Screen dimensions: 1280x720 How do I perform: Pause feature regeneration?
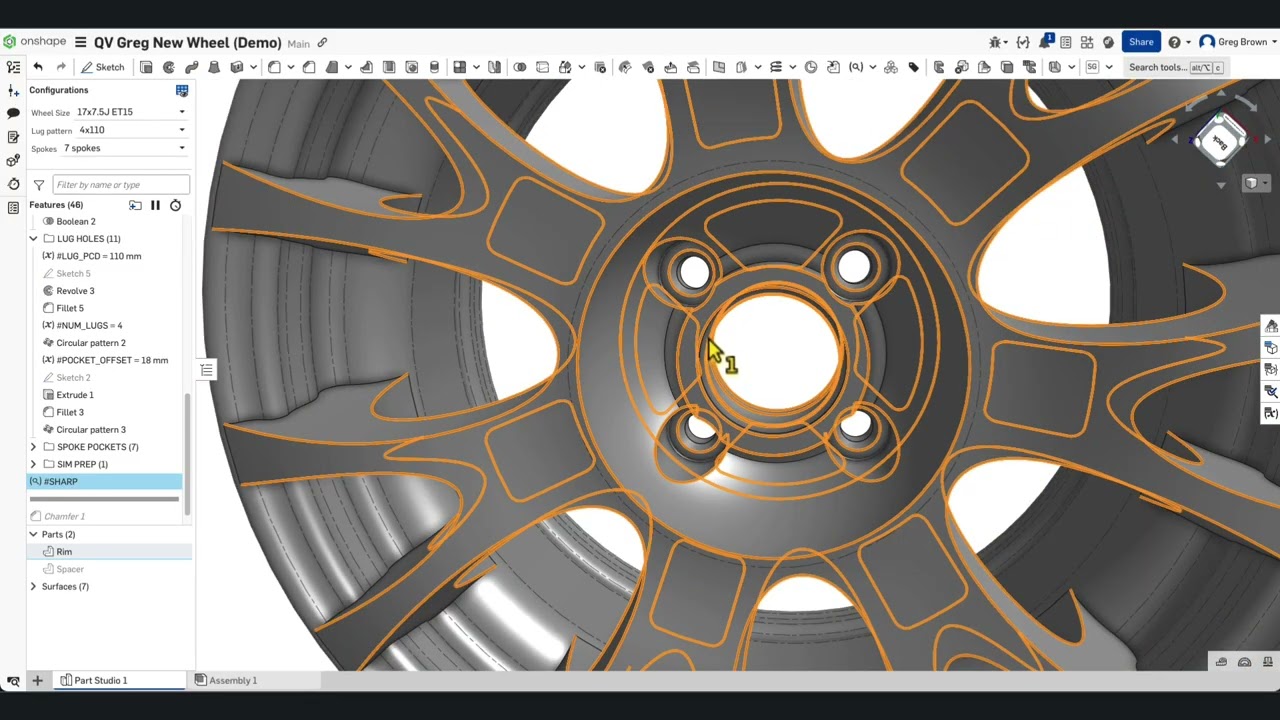click(155, 205)
